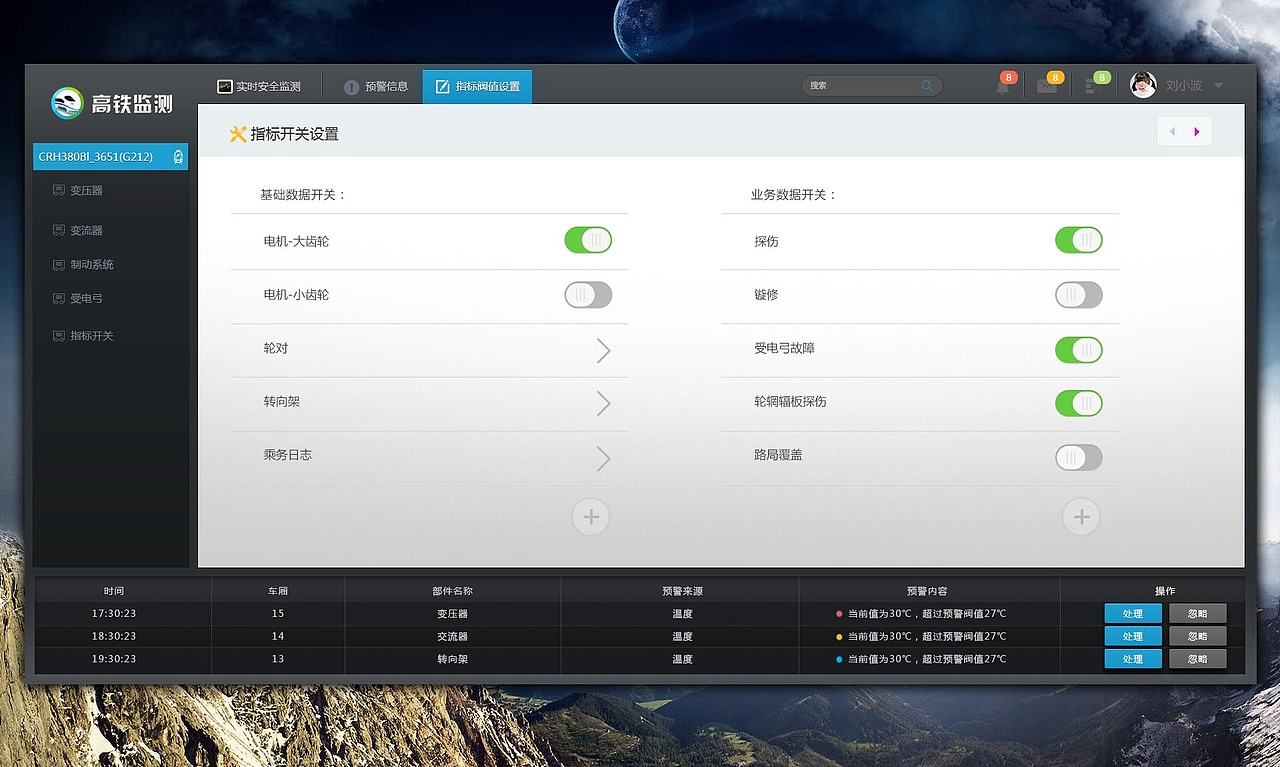Enable the 镟修 switch
This screenshot has width=1280, height=767.
pyautogui.click(x=1079, y=295)
